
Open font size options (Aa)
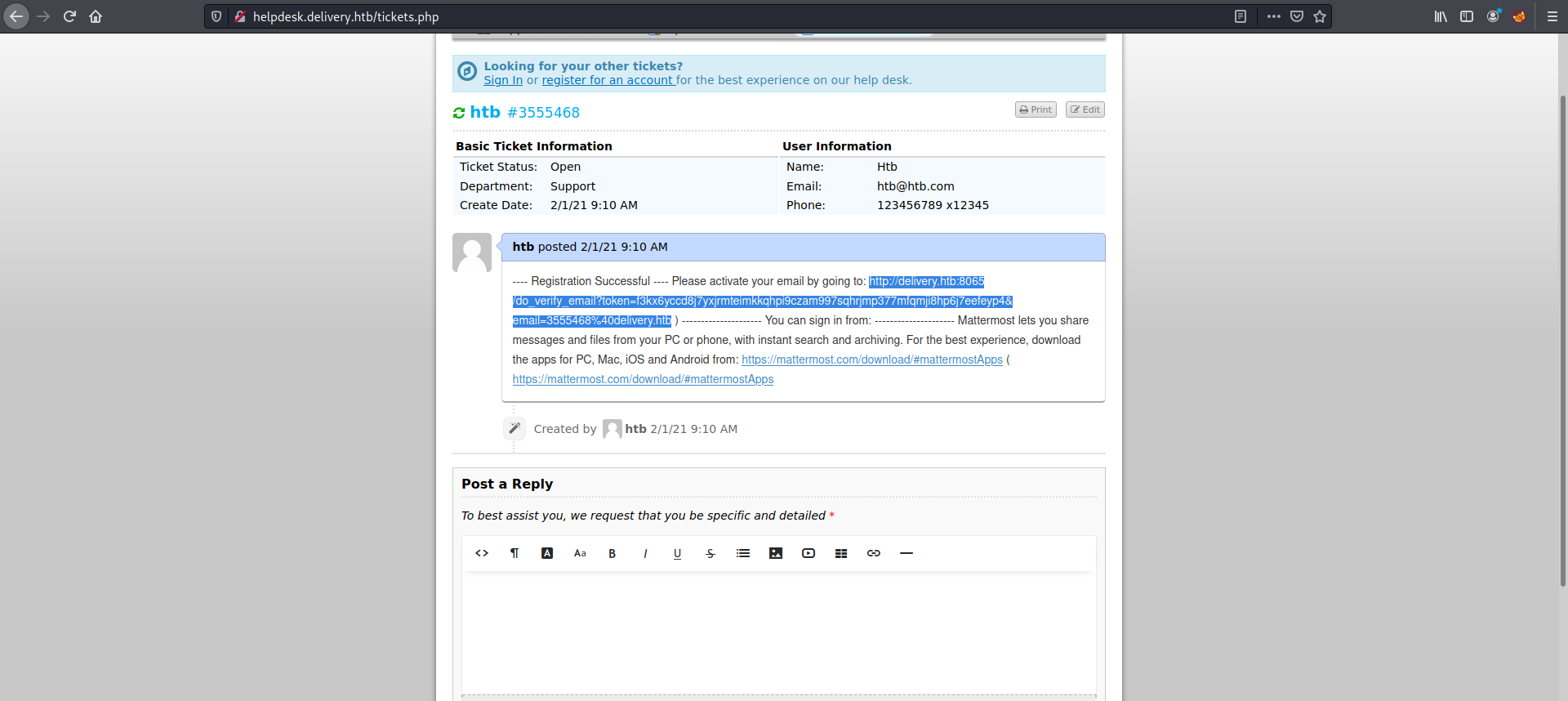580,553
